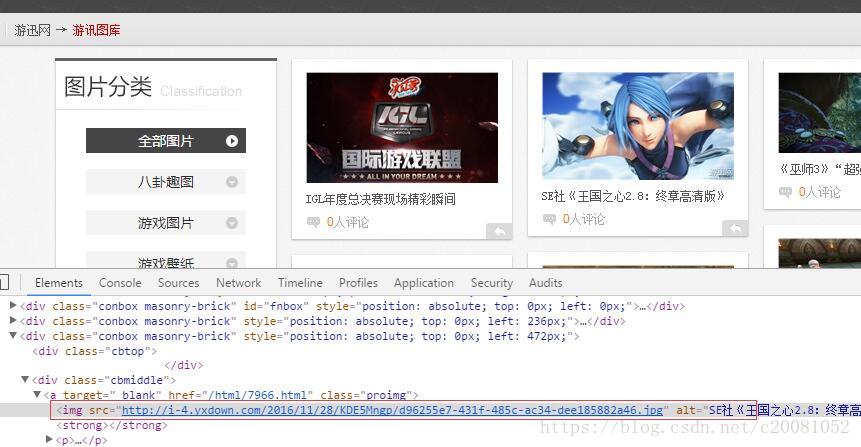Switch to the Network tab
This screenshot has width=861, height=447.
(x=238, y=283)
